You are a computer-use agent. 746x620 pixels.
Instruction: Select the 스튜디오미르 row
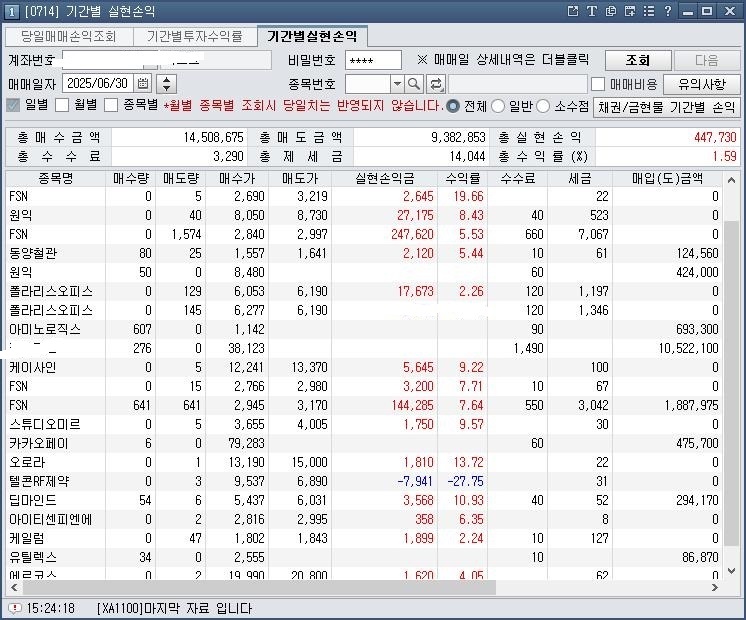(x=364, y=424)
